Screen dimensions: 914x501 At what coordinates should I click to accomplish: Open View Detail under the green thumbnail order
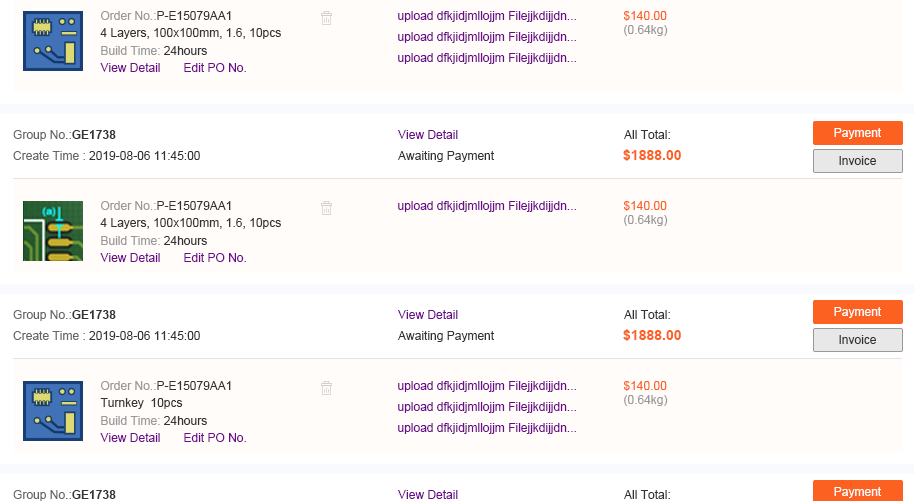(130, 258)
